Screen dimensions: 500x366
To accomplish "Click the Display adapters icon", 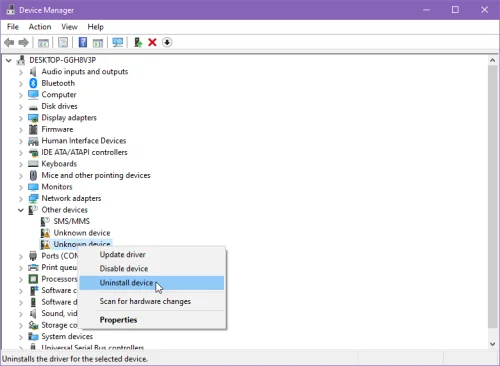I will pos(33,118).
